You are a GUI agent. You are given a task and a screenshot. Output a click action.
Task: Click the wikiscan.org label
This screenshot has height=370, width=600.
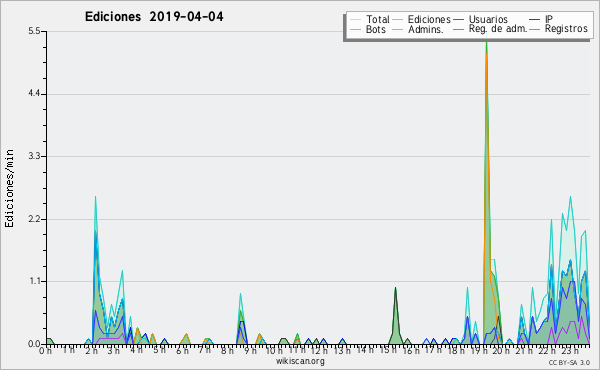pyautogui.click(x=300, y=361)
